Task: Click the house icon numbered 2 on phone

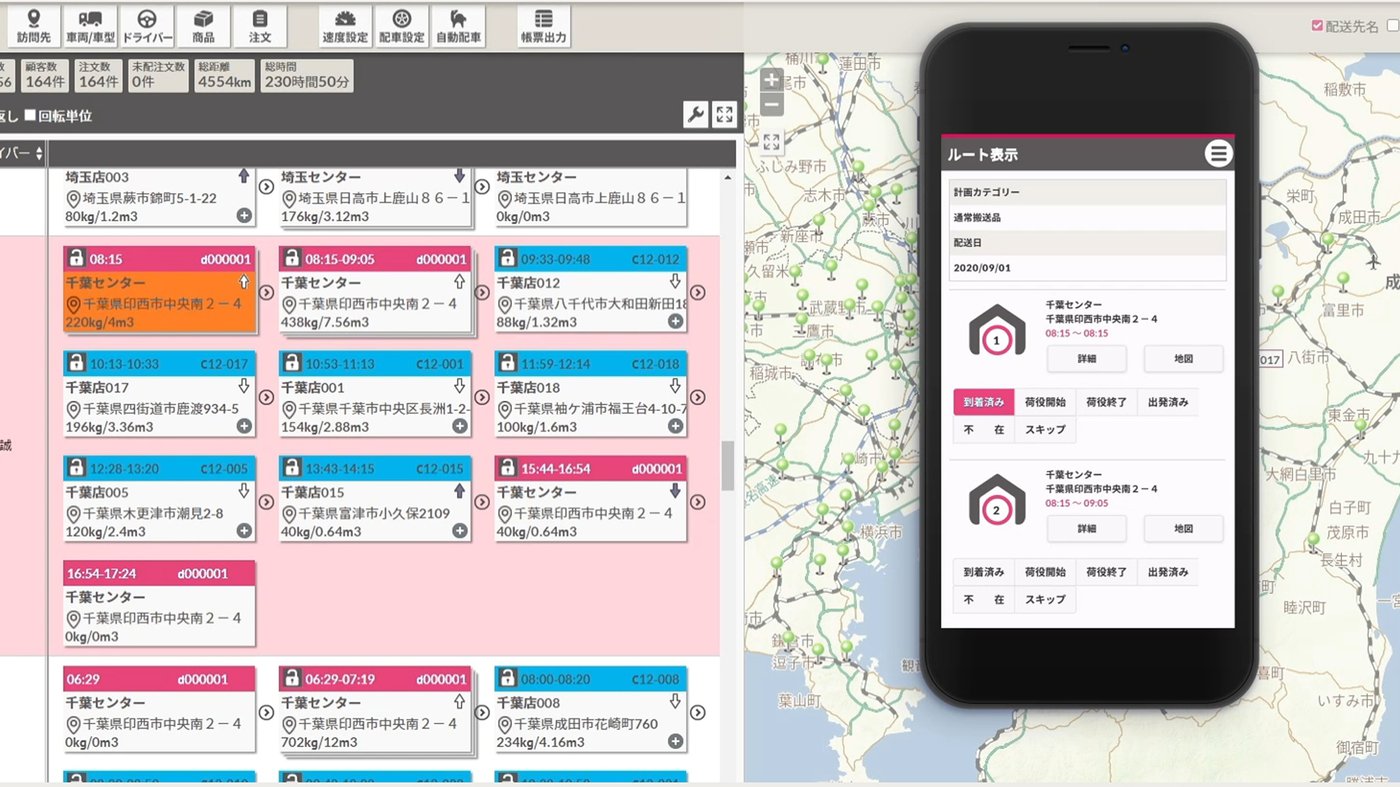Action: tap(997, 501)
